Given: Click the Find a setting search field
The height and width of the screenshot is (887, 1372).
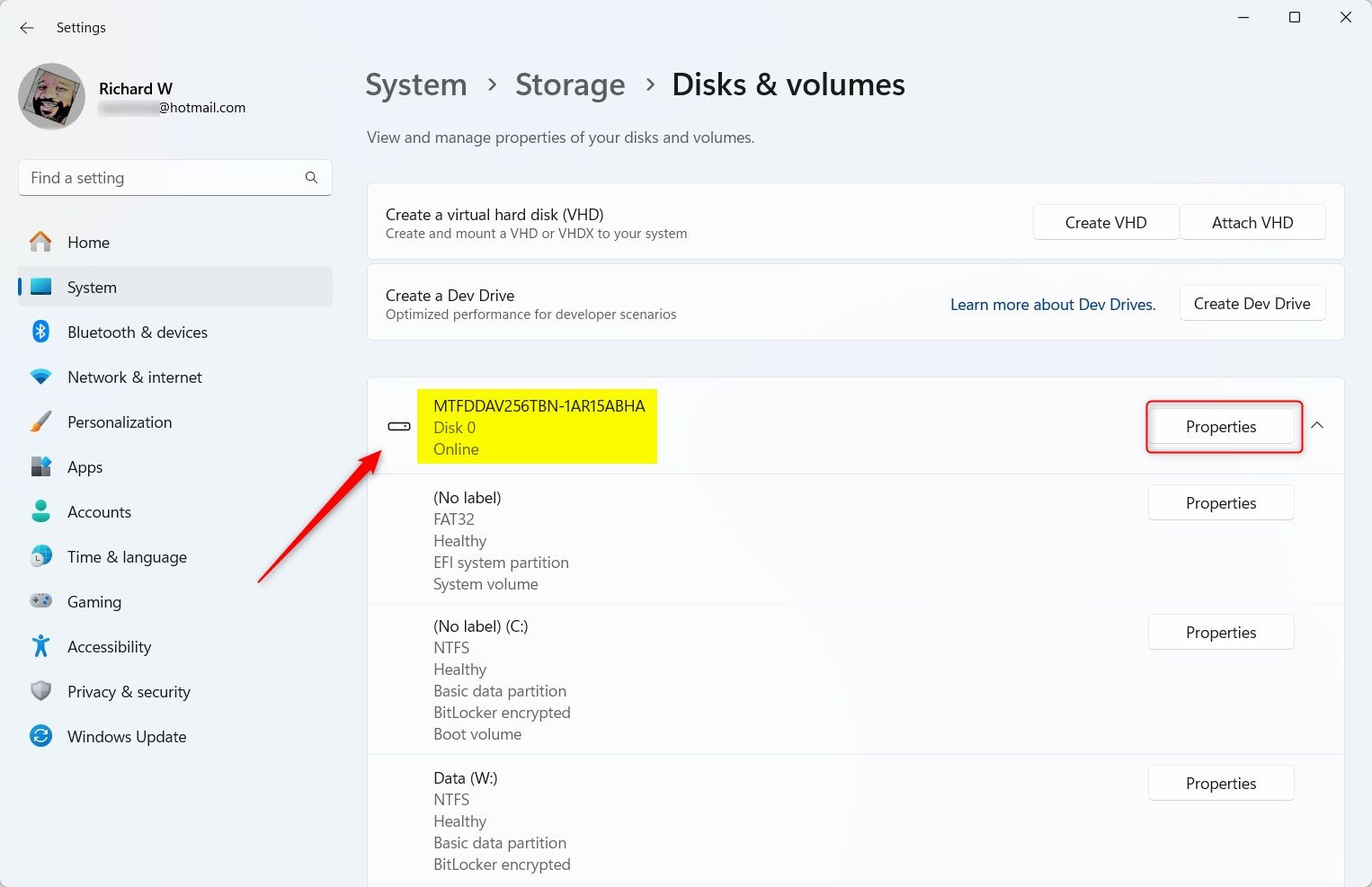Looking at the screenshot, I should (162, 177).
